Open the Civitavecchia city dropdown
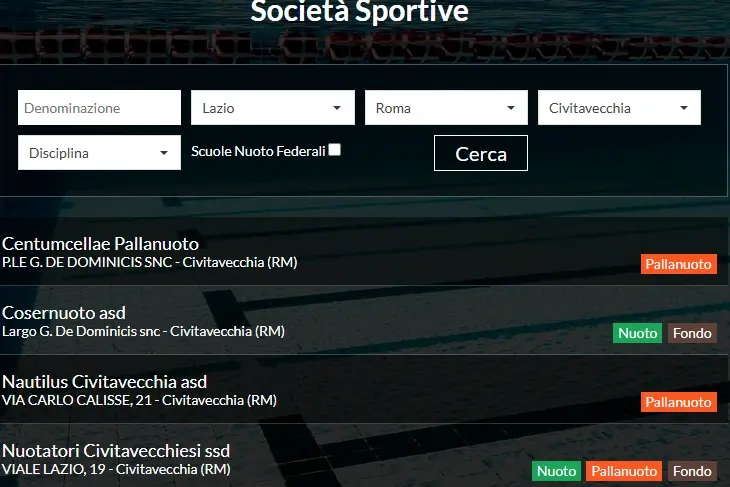Screen dimensions: 730x487 tap(619, 108)
